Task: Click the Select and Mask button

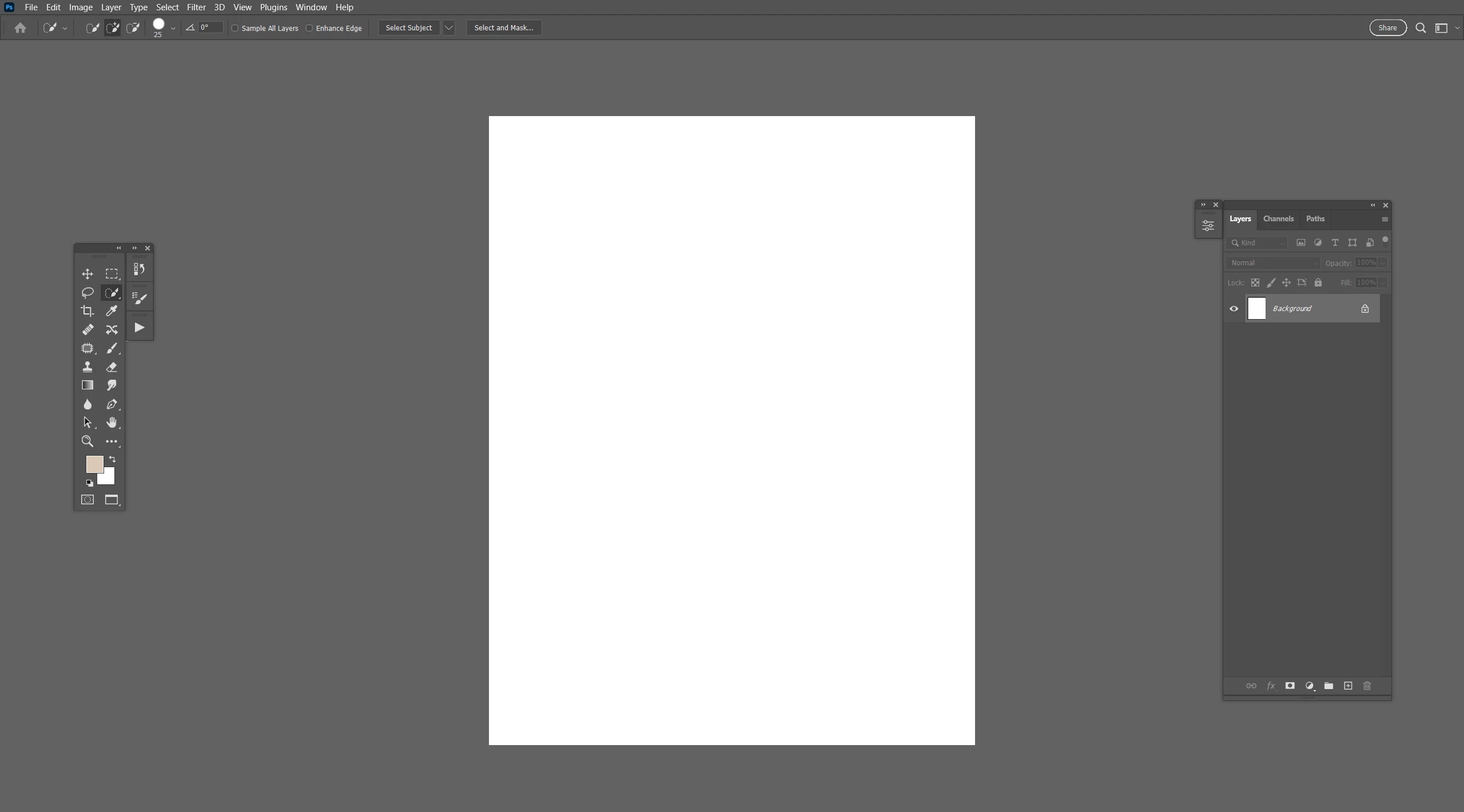Action: pyautogui.click(x=503, y=28)
